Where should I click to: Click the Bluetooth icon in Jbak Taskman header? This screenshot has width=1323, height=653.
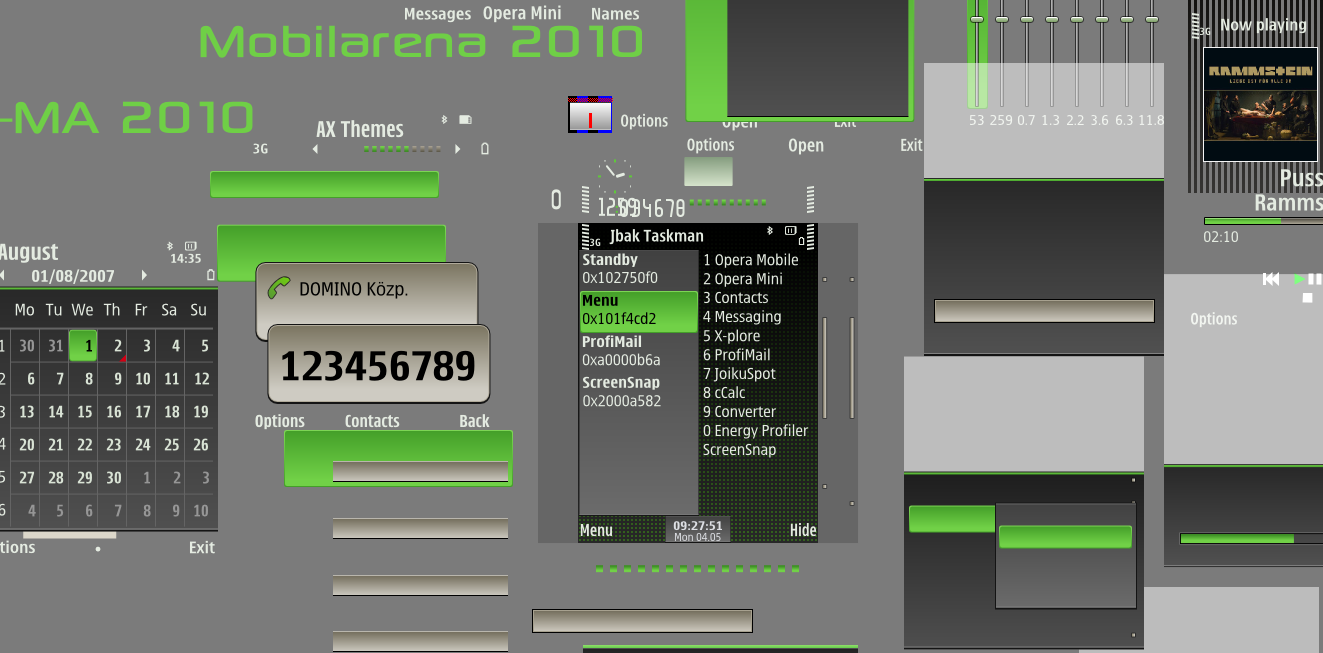coord(770,231)
